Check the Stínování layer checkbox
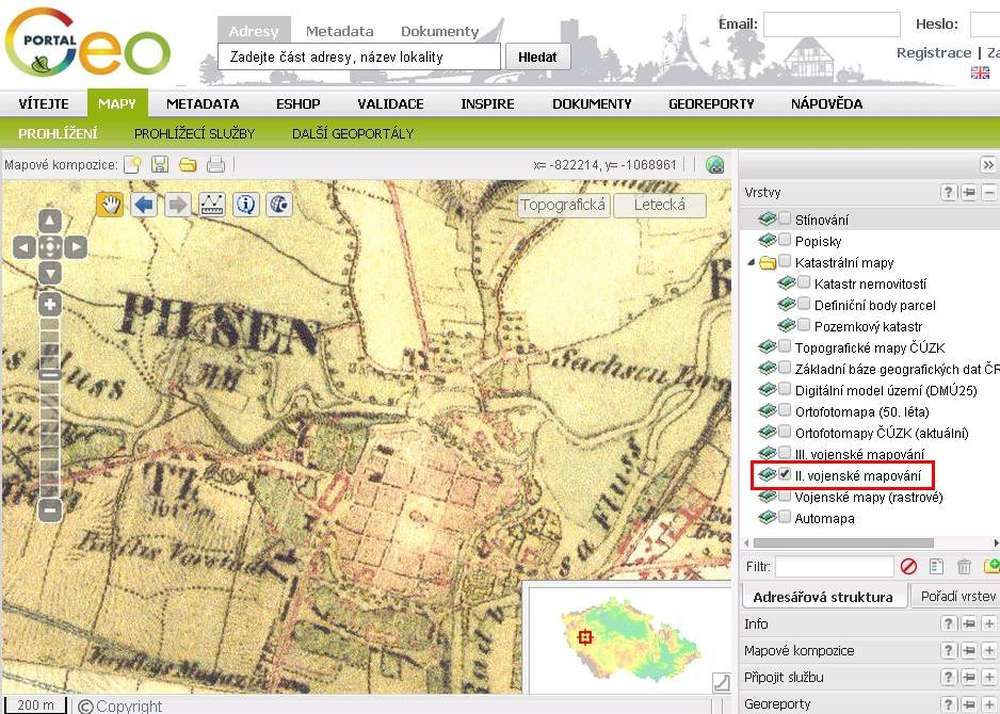The height and width of the screenshot is (714, 1000). pyautogui.click(x=785, y=218)
